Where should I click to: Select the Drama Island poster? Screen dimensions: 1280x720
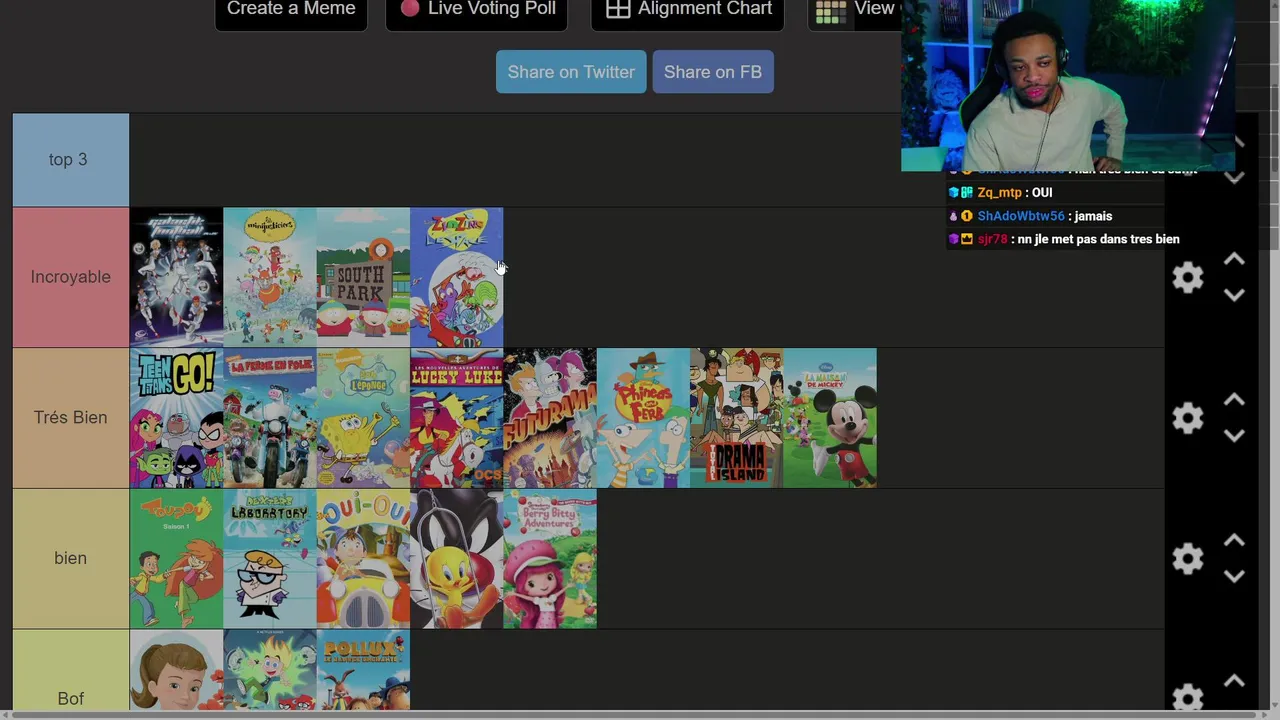pyautogui.click(x=736, y=418)
